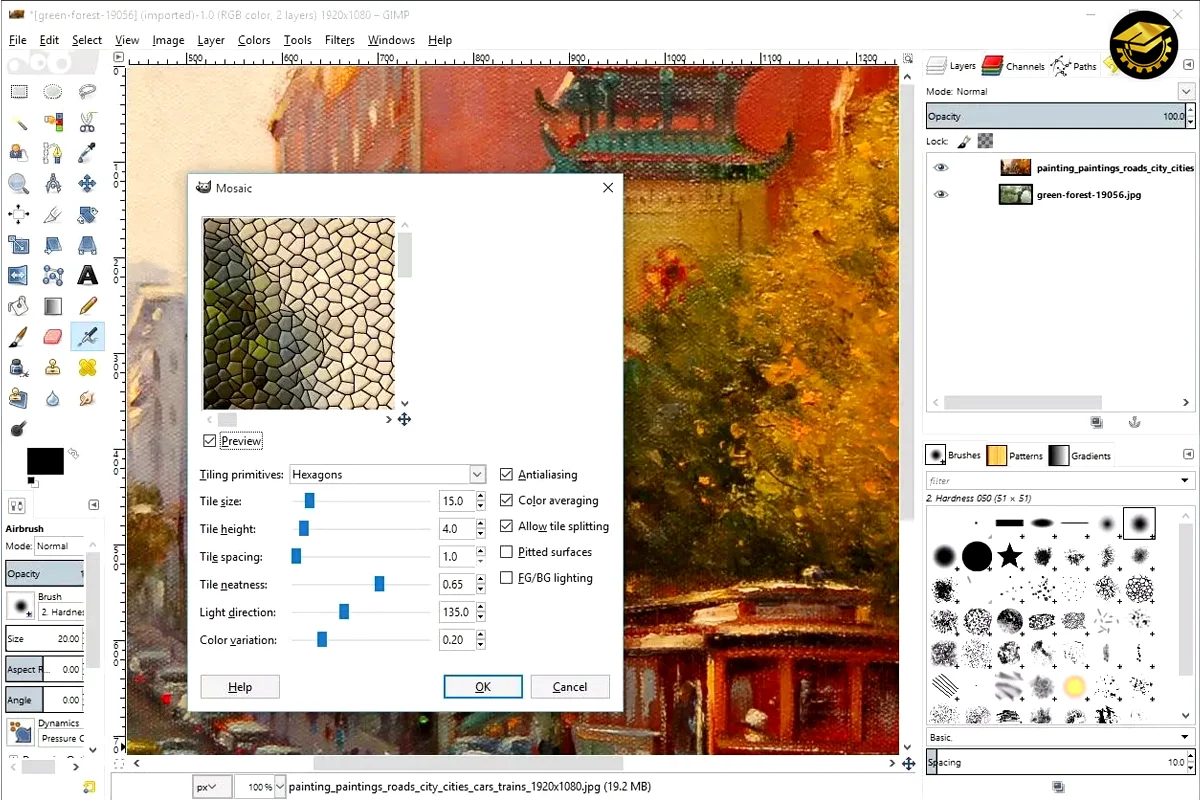Toggle the lock alpha channel checkerboard icon

pos(986,142)
